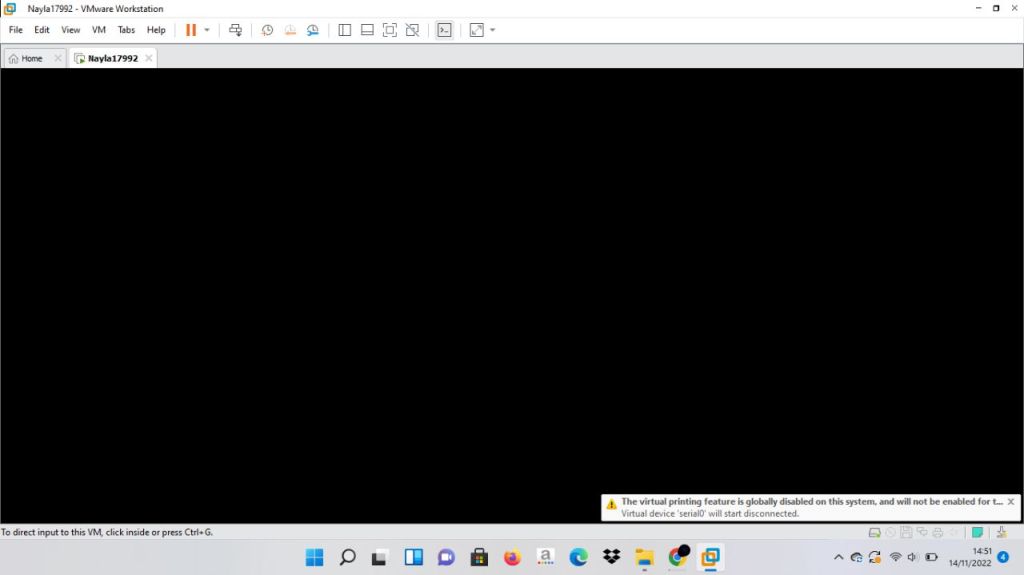Open the snapshot manager
The width and height of the screenshot is (1024, 575).
pos(313,30)
